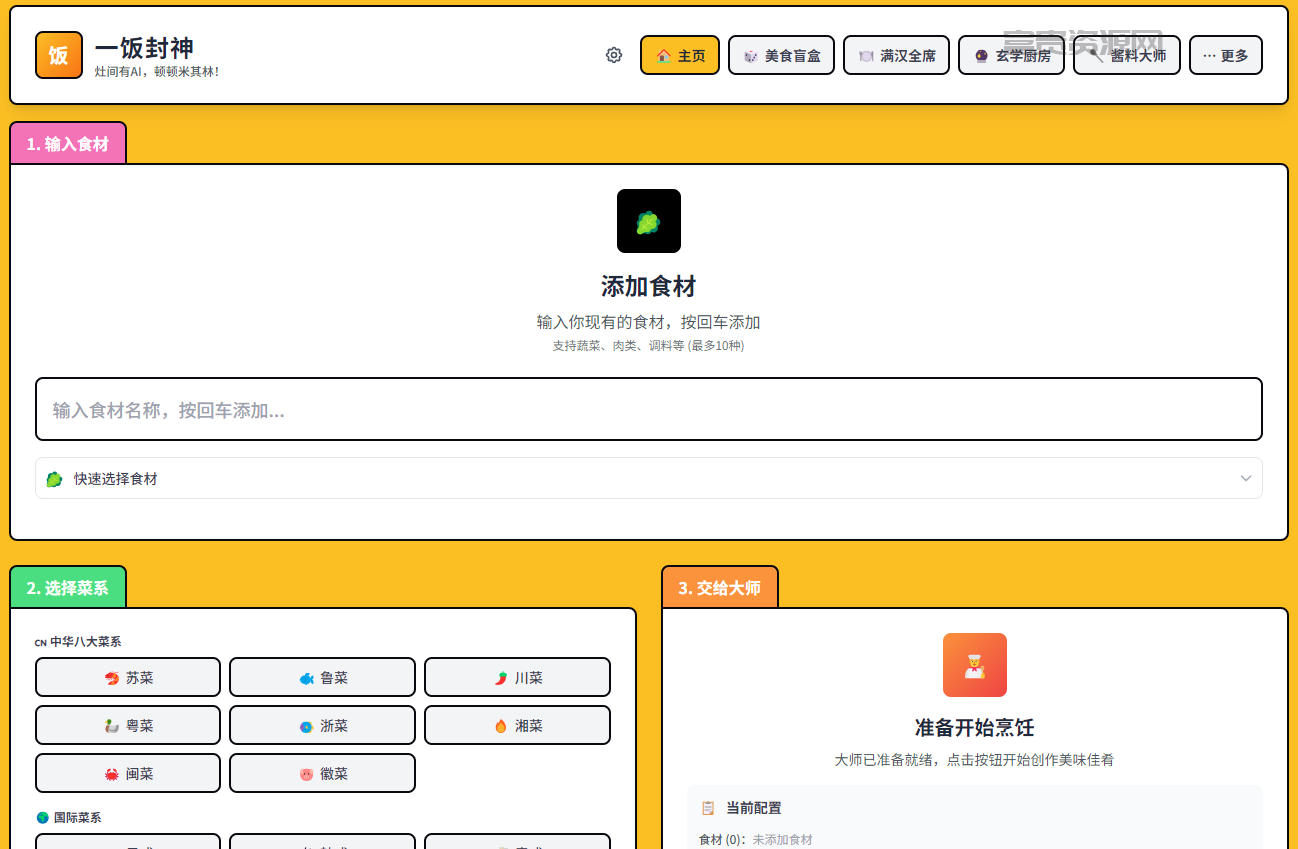Image resolution: width=1298 pixels, height=849 pixels.
Task: Open the 更多 menu
Action: point(1225,55)
